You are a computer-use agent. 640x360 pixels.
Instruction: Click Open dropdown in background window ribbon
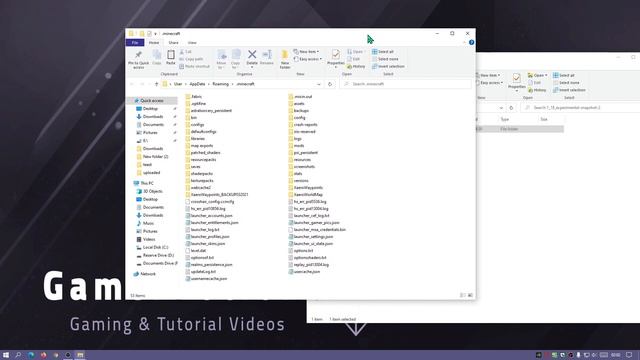pyautogui.click(x=538, y=76)
